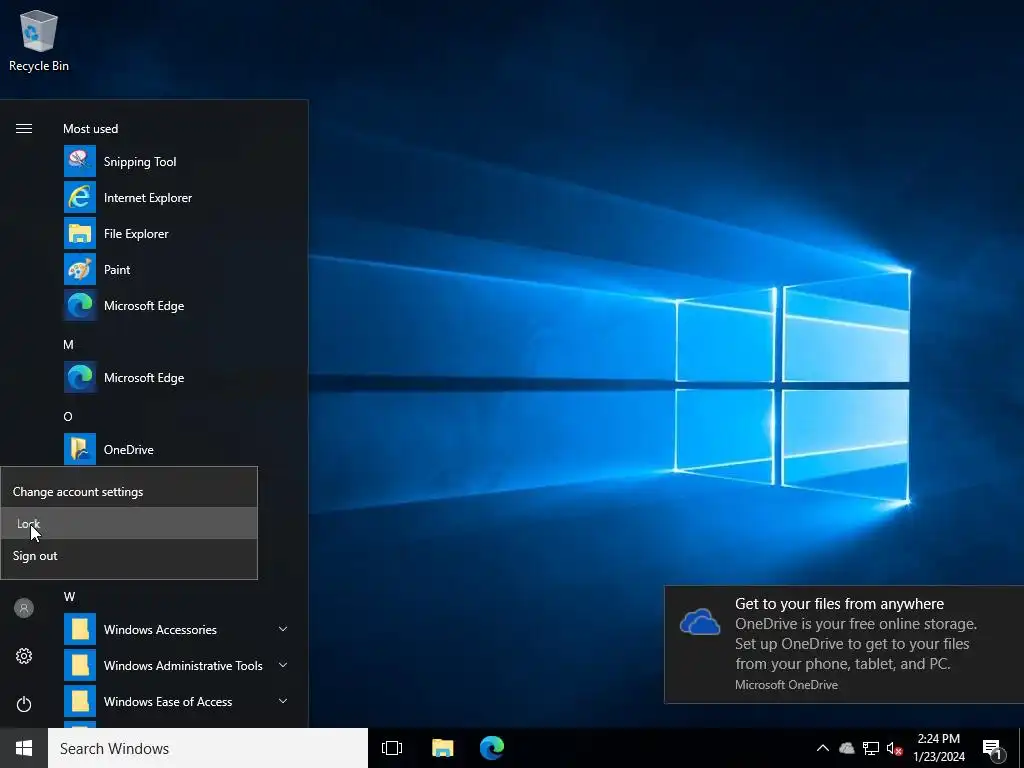Click the muted volume tray icon
Viewport: 1024px width, 768px height.
point(895,748)
